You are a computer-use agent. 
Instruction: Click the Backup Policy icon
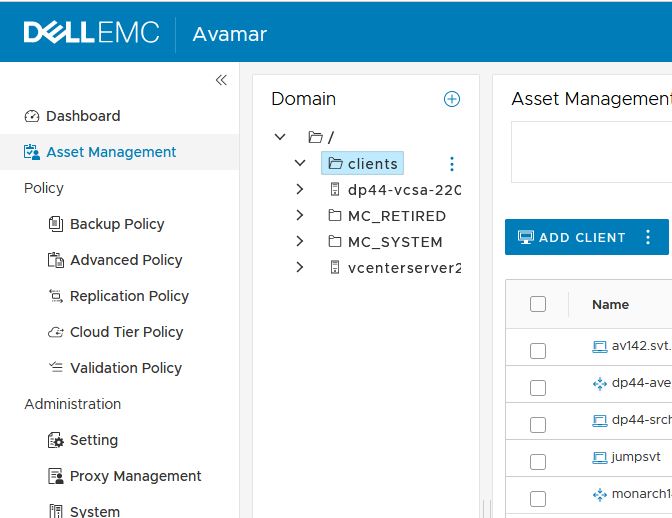56,224
